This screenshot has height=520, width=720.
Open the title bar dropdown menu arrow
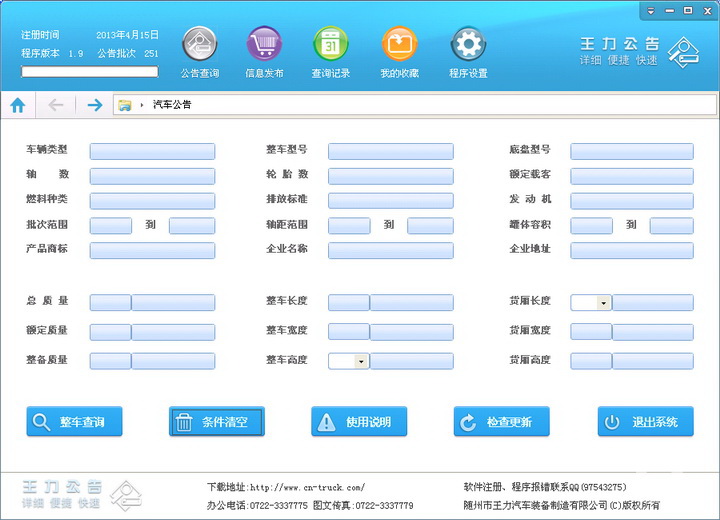coord(651,10)
